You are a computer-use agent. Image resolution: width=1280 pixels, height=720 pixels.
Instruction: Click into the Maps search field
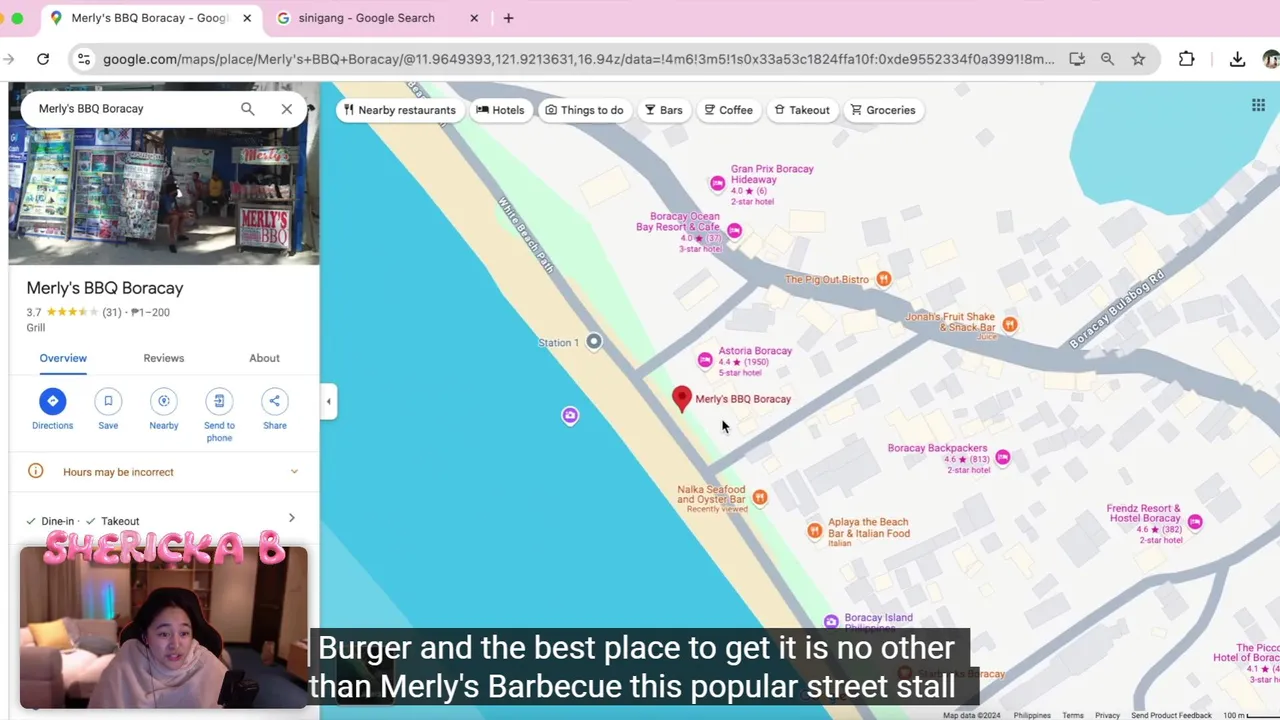click(x=135, y=109)
